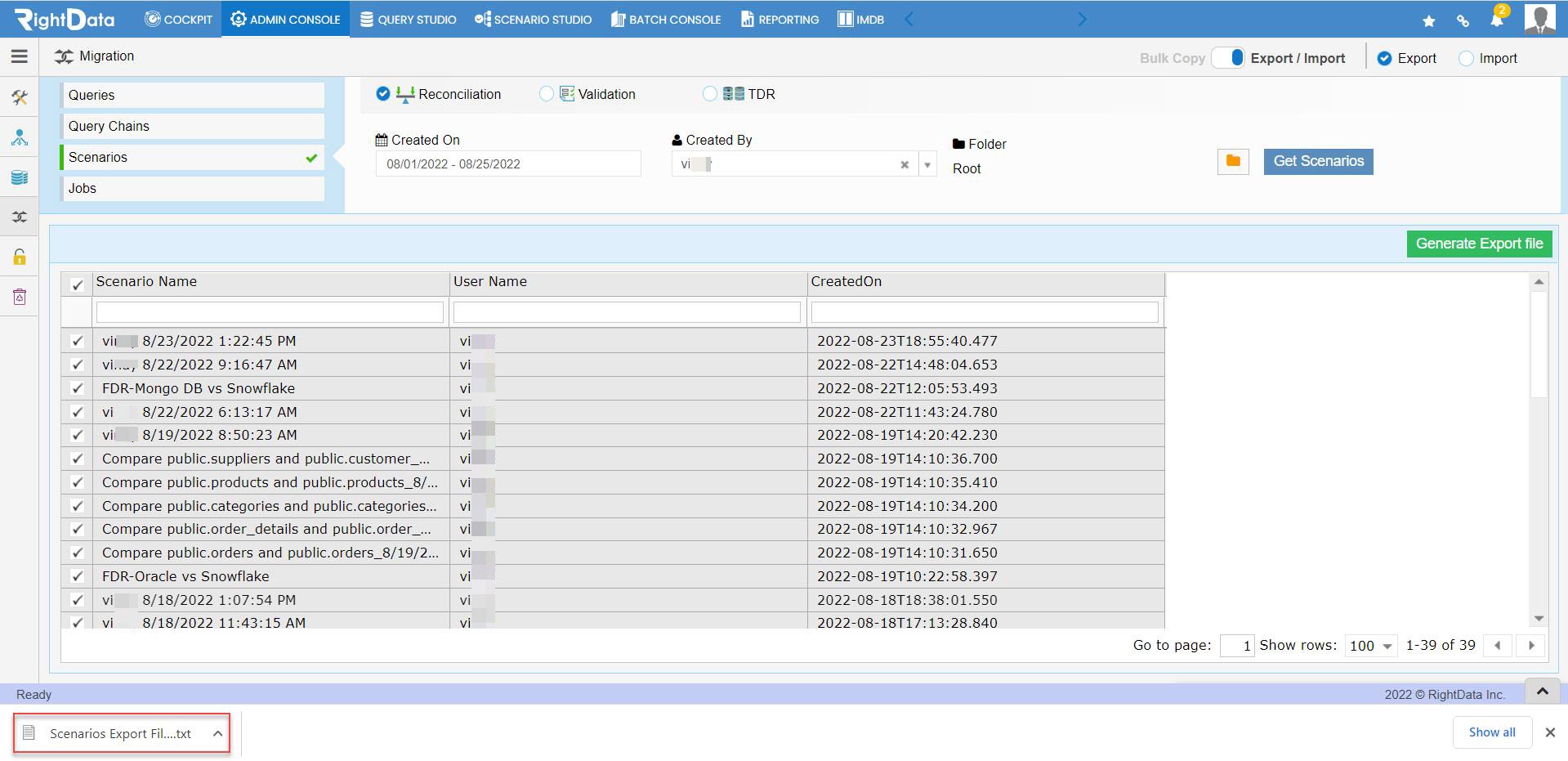Uncheck FDR-Mongo DB vs Snowflake row
Image resolution: width=1568 pixels, height=761 pixels.
click(x=78, y=388)
